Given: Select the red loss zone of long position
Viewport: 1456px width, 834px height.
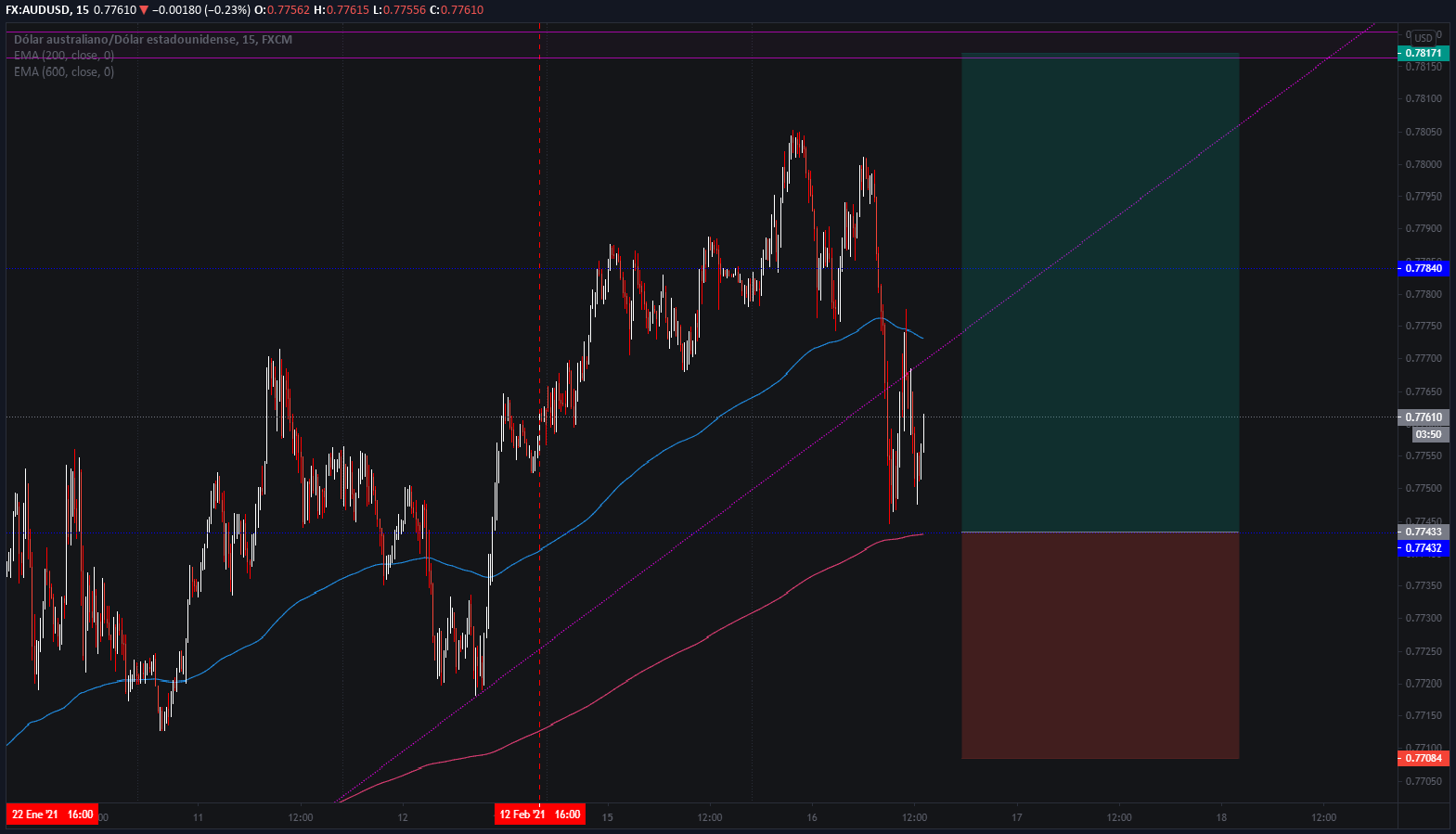Looking at the screenshot, I should click(1100, 645).
